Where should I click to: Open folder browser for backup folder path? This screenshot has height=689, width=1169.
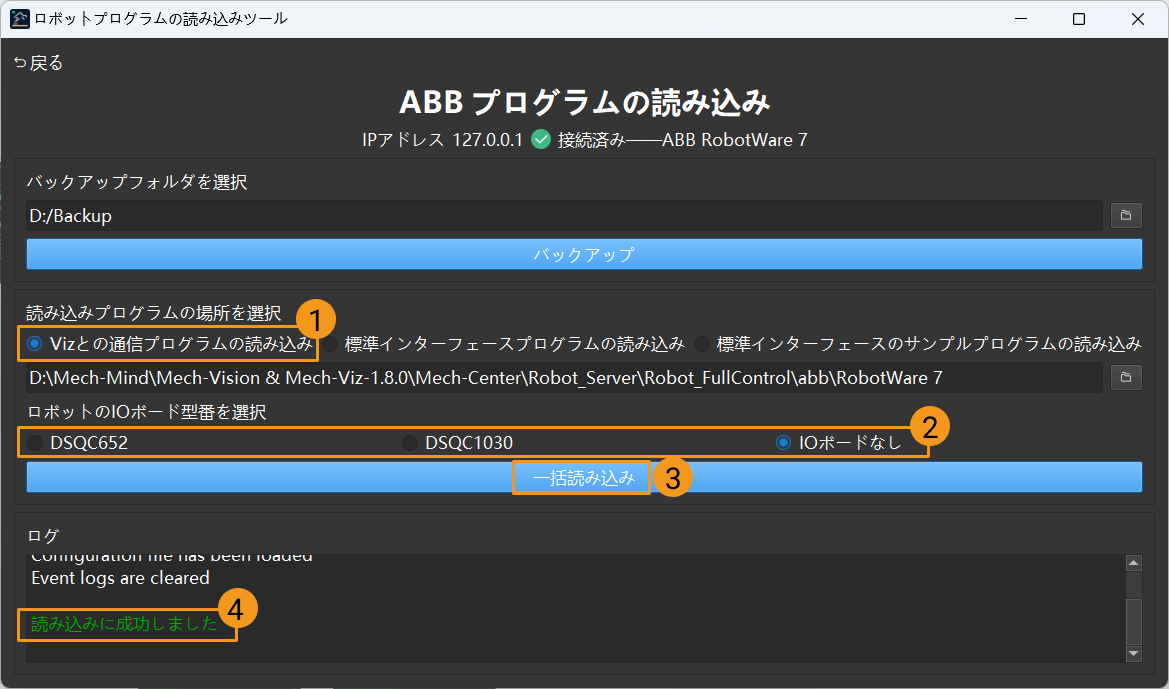pos(1126,215)
